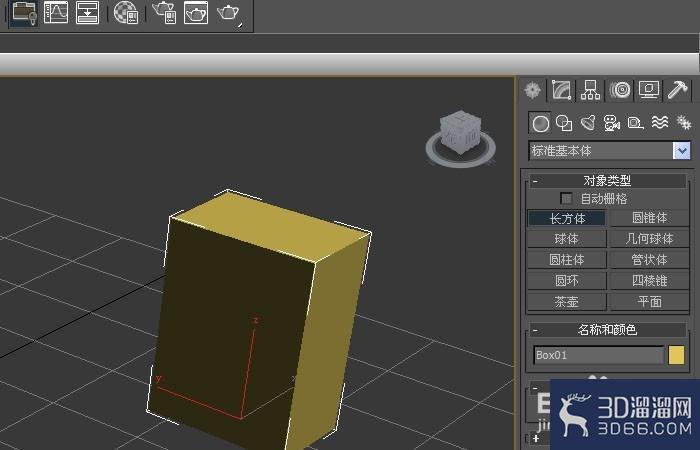Click the 平面 button

click(x=650, y=302)
